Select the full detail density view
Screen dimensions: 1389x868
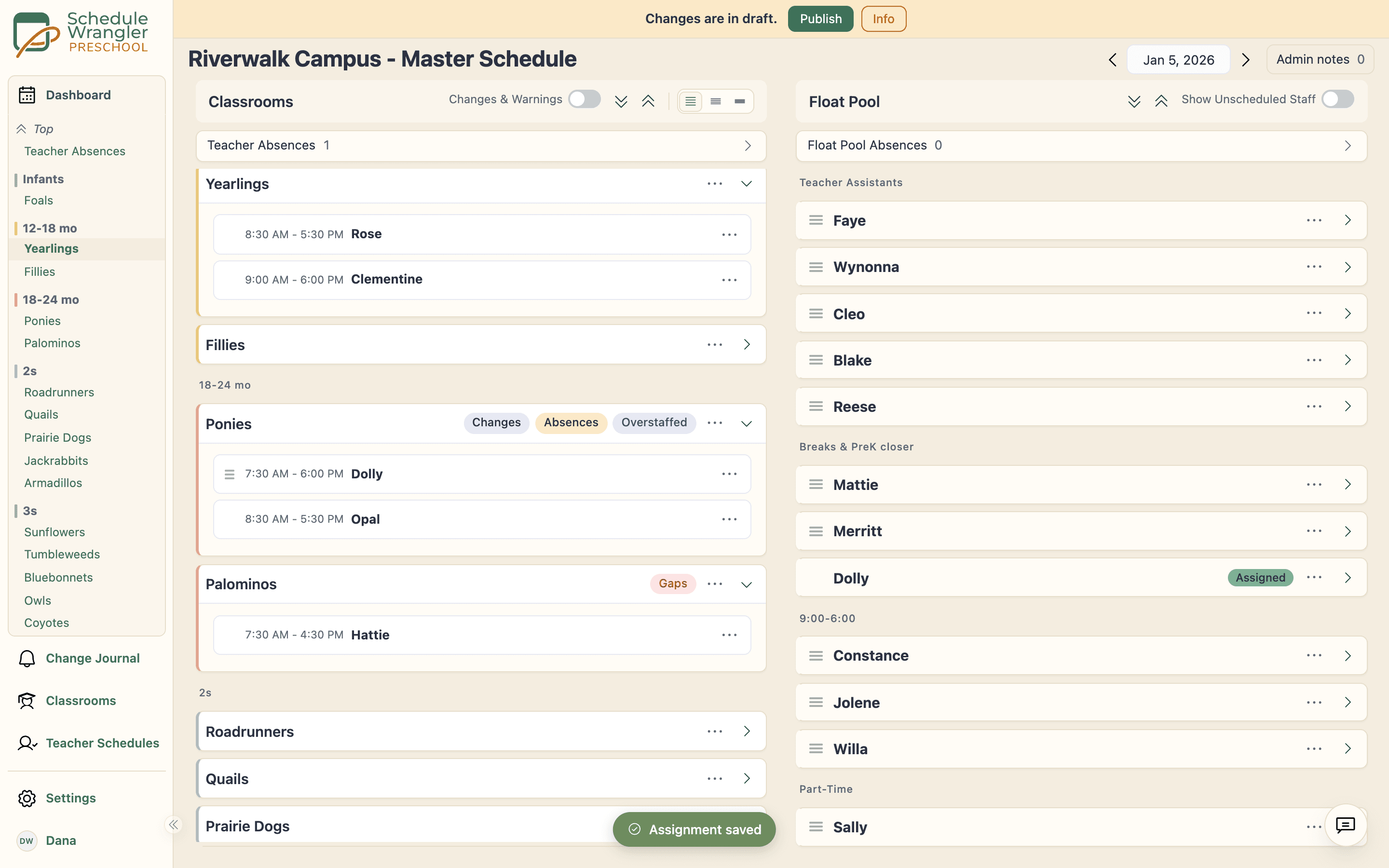pyautogui.click(x=691, y=102)
